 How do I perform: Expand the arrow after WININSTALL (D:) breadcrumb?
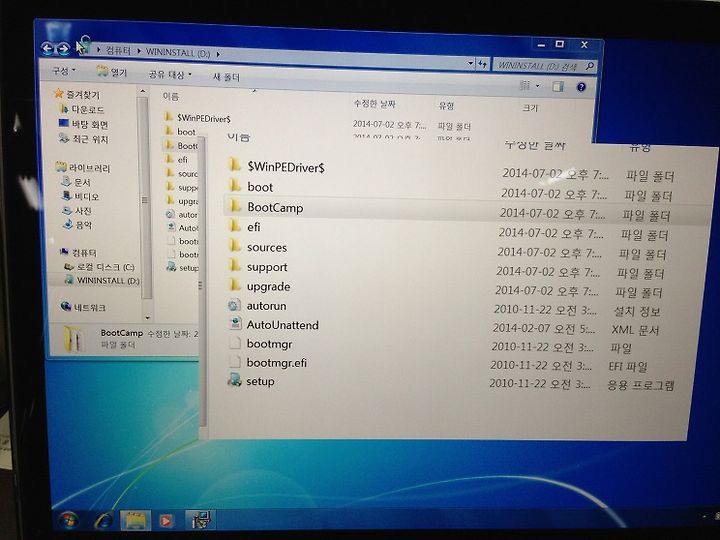pos(218,54)
